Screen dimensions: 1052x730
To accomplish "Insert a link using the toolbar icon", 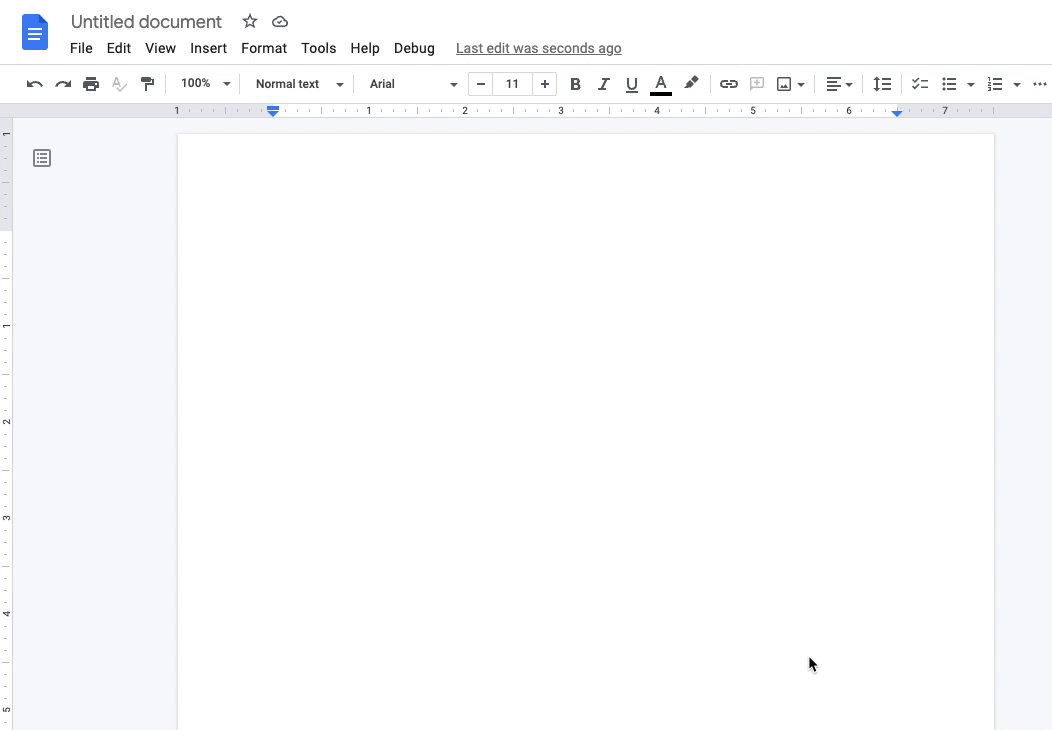I will (729, 84).
